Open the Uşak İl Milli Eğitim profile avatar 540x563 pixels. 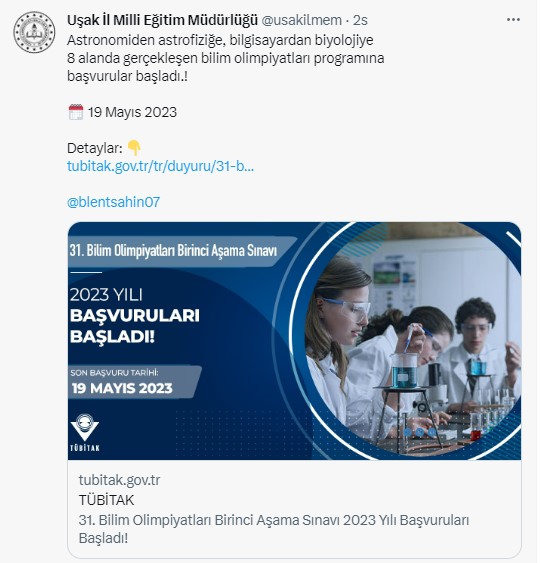[x=34, y=32]
